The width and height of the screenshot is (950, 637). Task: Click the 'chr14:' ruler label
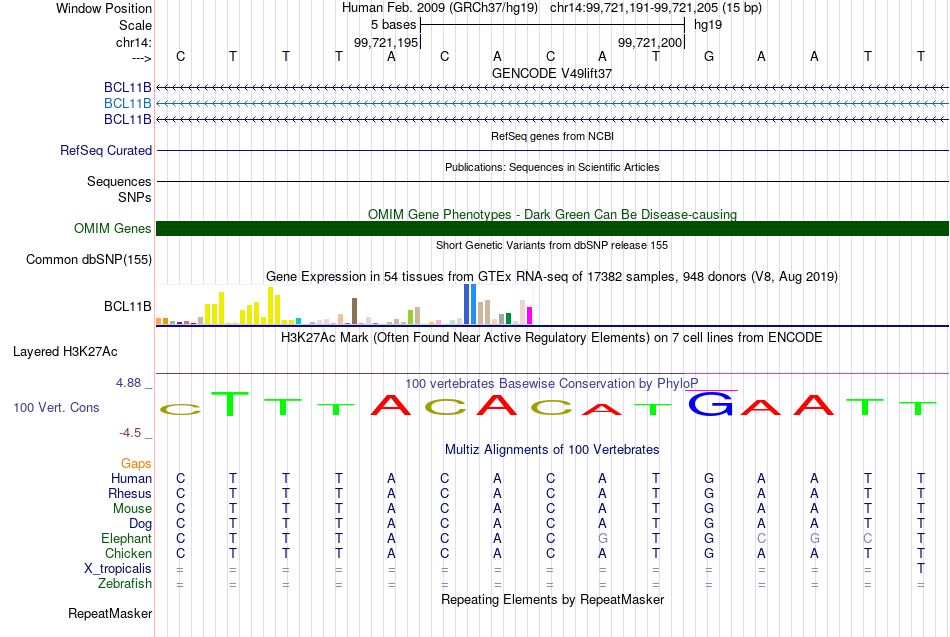133,42
